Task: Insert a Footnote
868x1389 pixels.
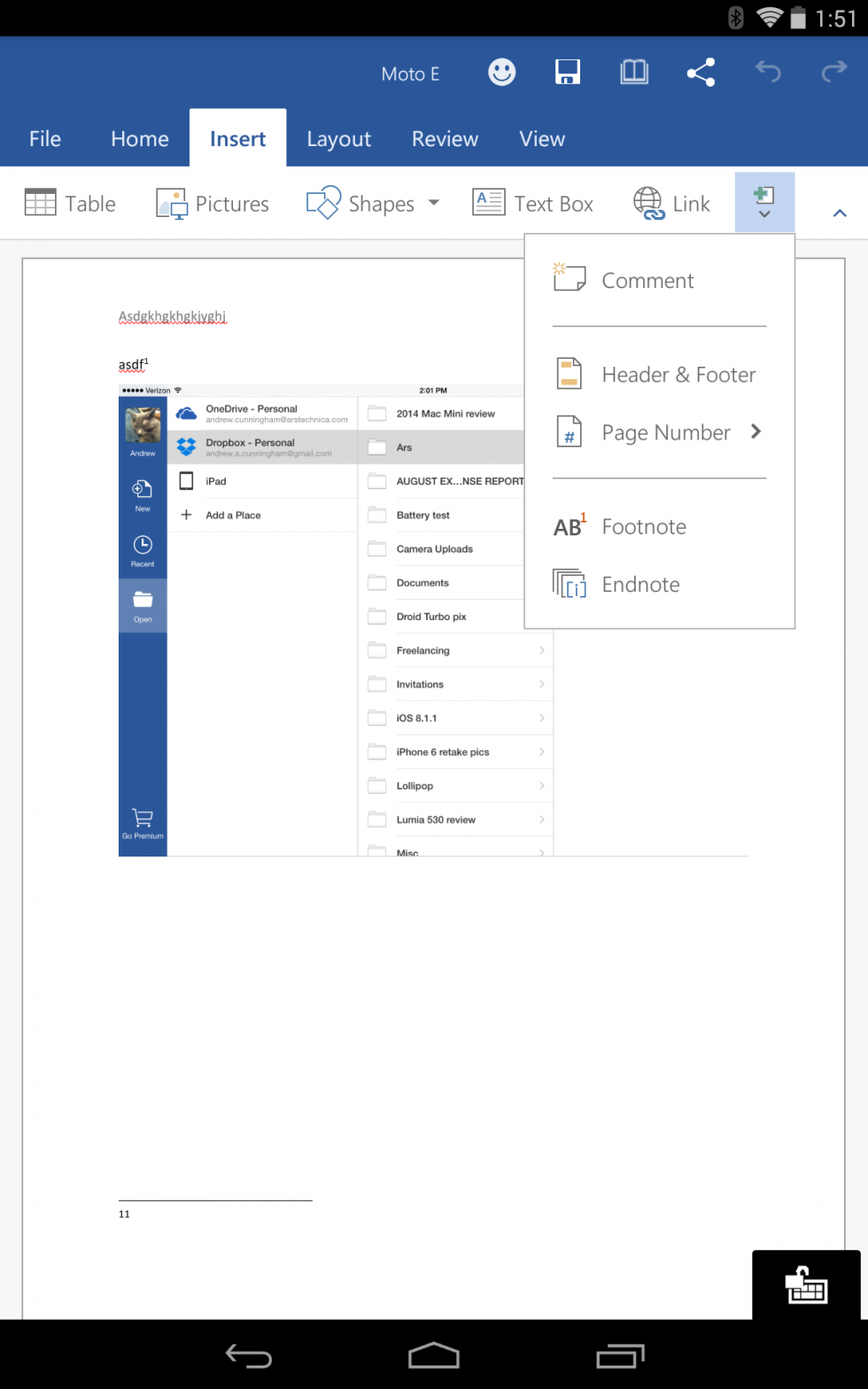Action: (x=643, y=527)
